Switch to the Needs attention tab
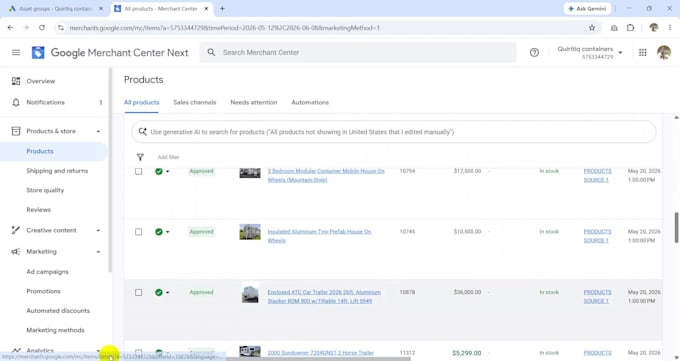This screenshot has width=680, height=361. coord(254,102)
